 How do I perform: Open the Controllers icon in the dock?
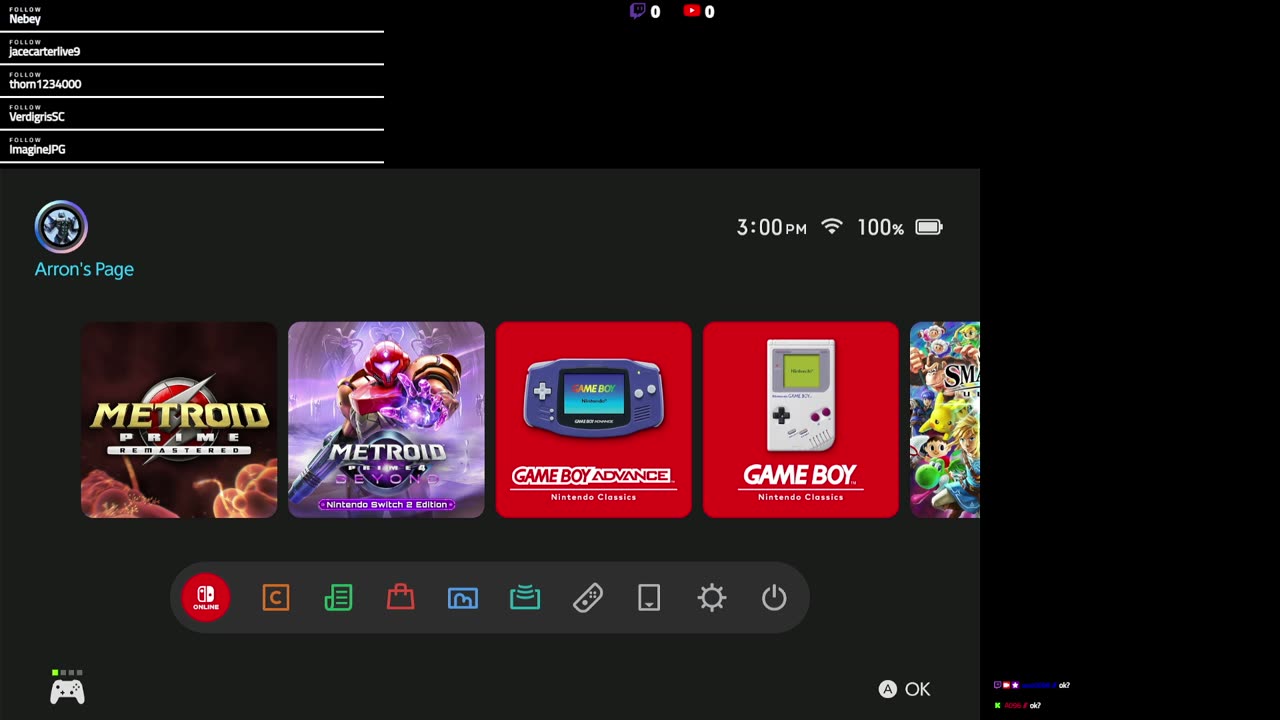point(587,598)
